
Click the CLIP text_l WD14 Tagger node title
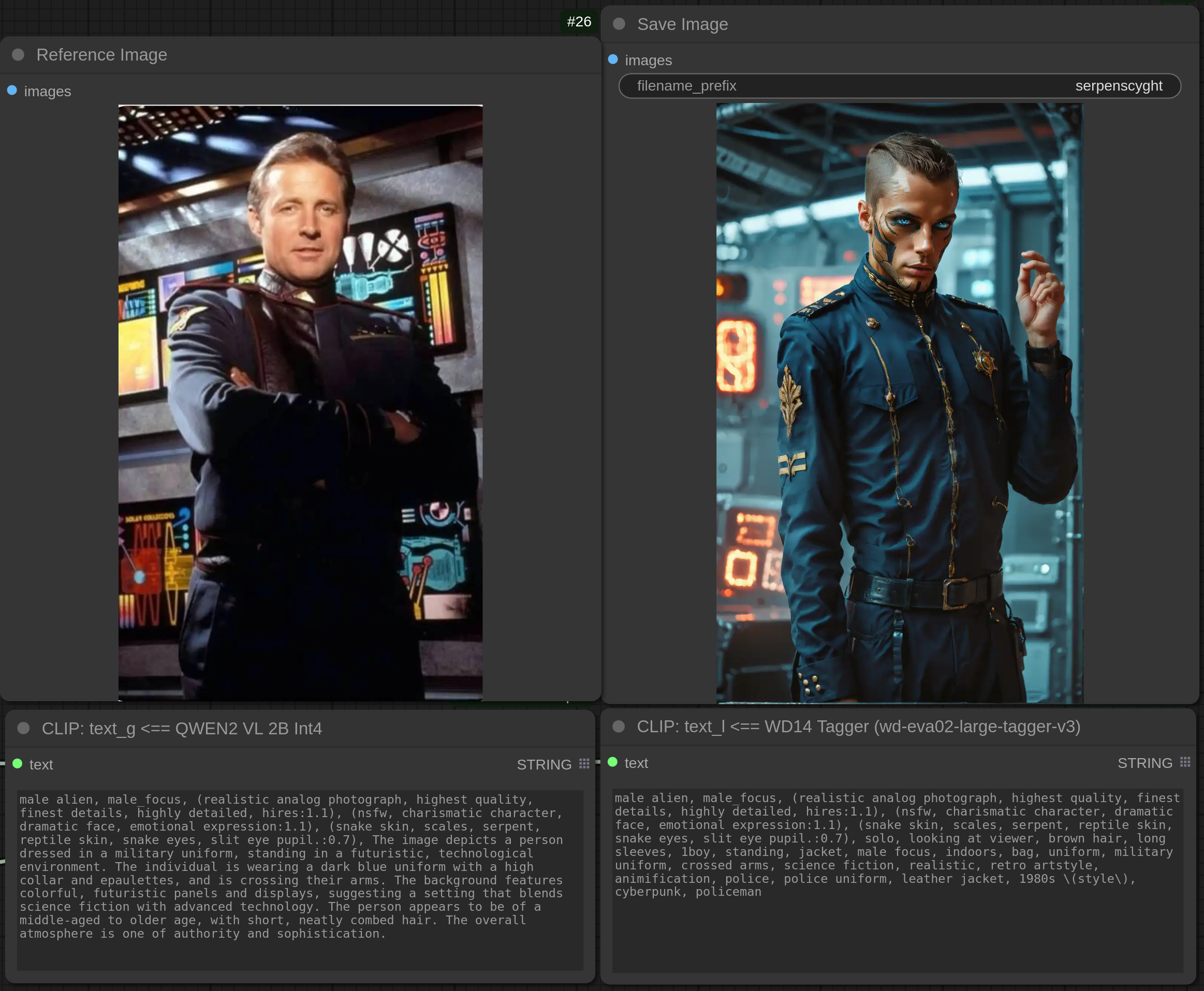tap(858, 727)
